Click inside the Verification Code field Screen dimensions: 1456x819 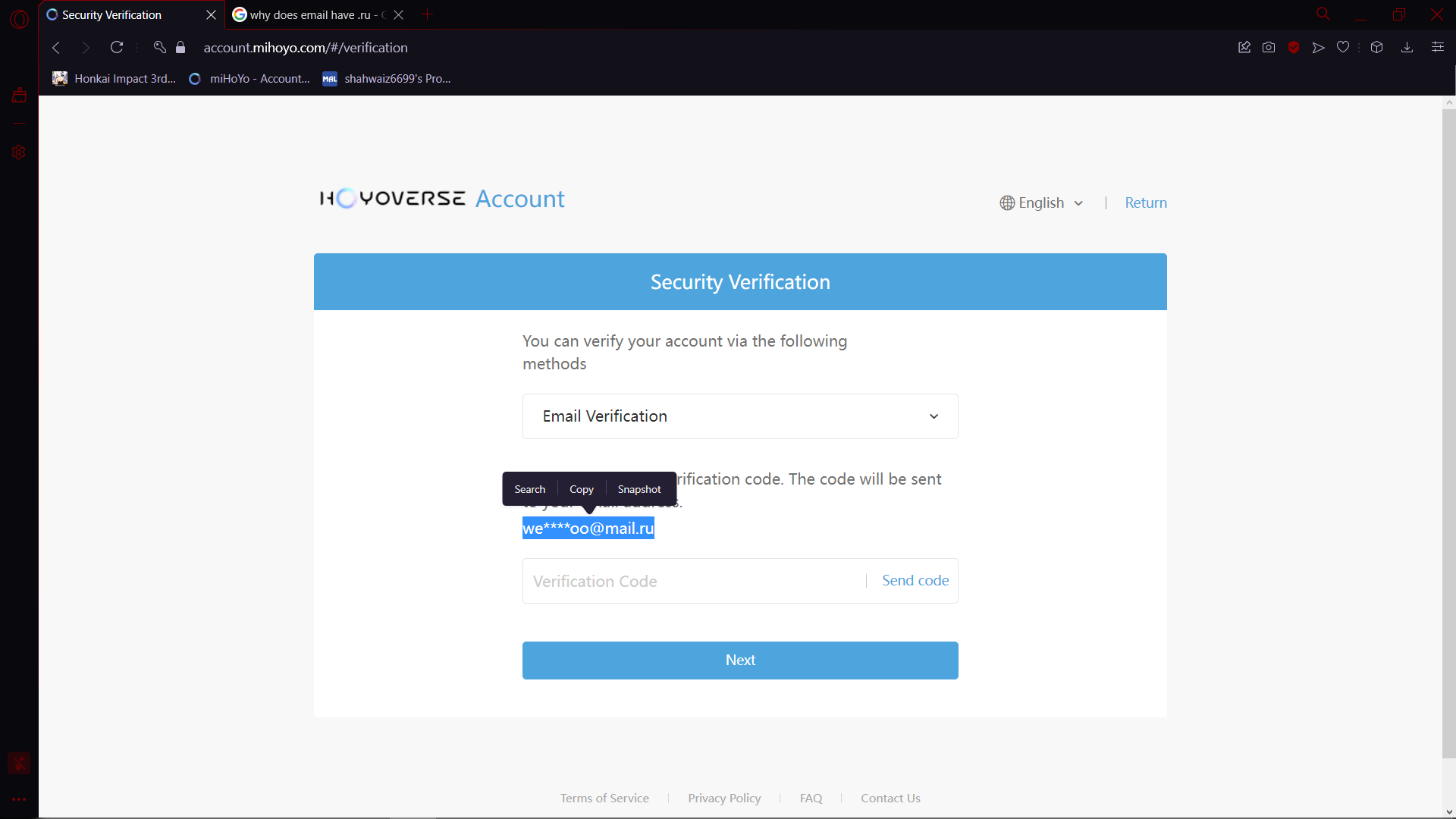(x=682, y=580)
